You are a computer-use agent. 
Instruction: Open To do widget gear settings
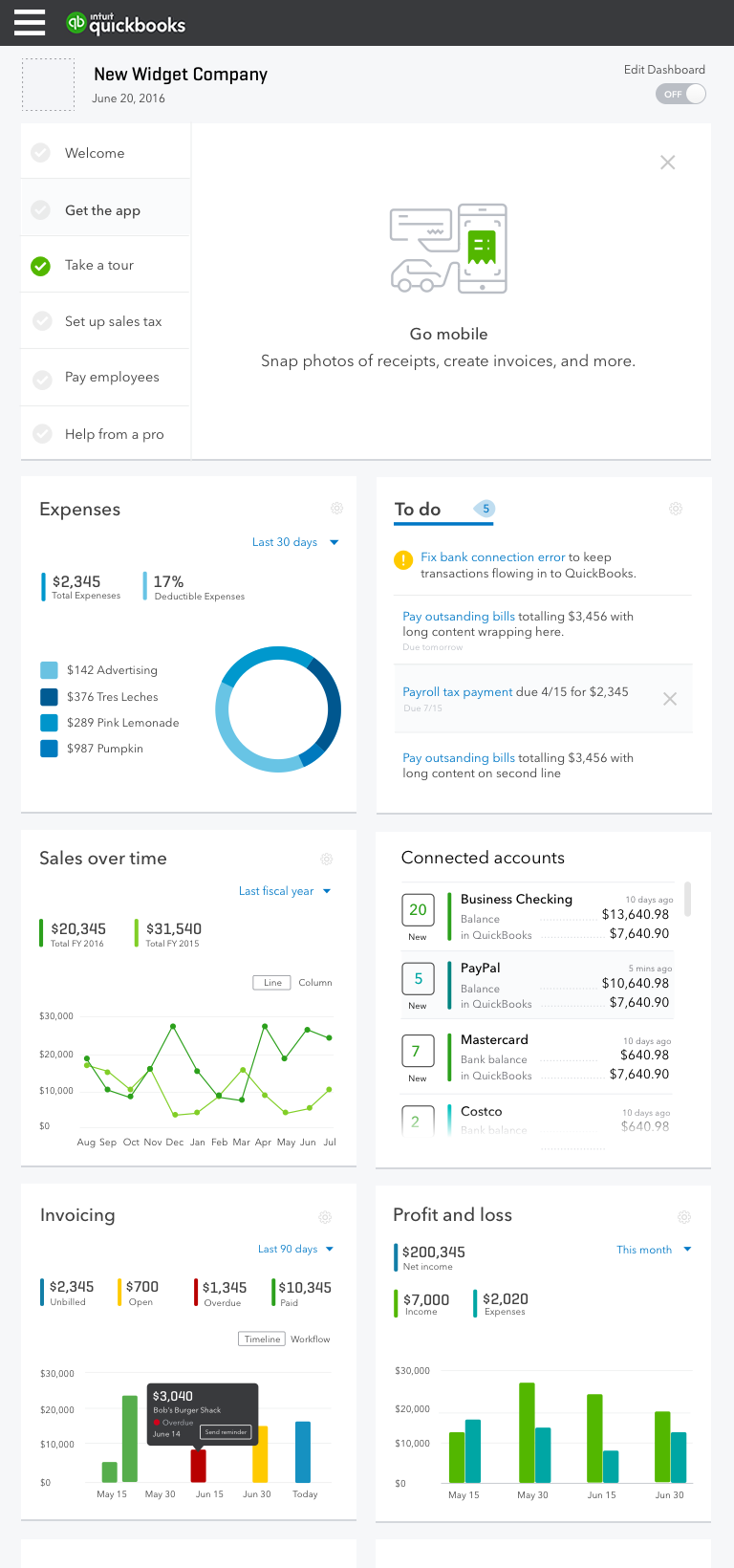676,509
